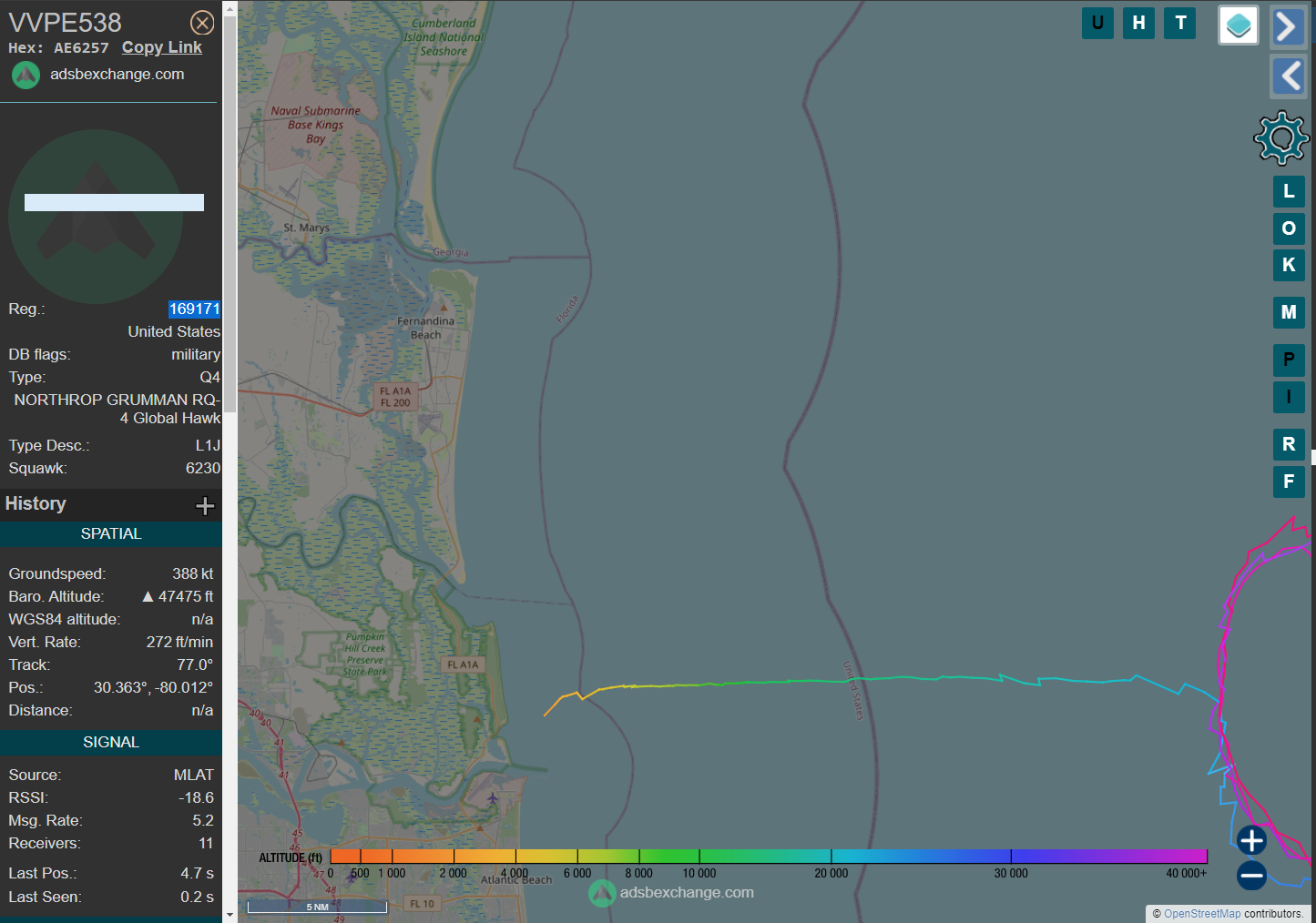Image resolution: width=1316 pixels, height=923 pixels.
Task: Open the map layers selector icon
Action: coord(1239,25)
